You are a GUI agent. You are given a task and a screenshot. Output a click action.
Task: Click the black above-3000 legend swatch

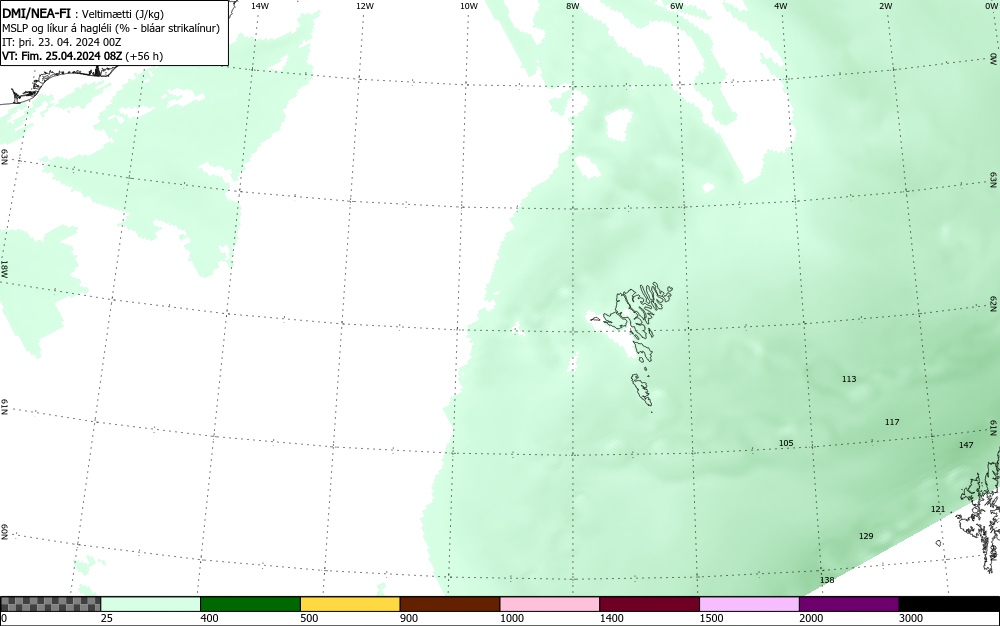(x=949, y=604)
